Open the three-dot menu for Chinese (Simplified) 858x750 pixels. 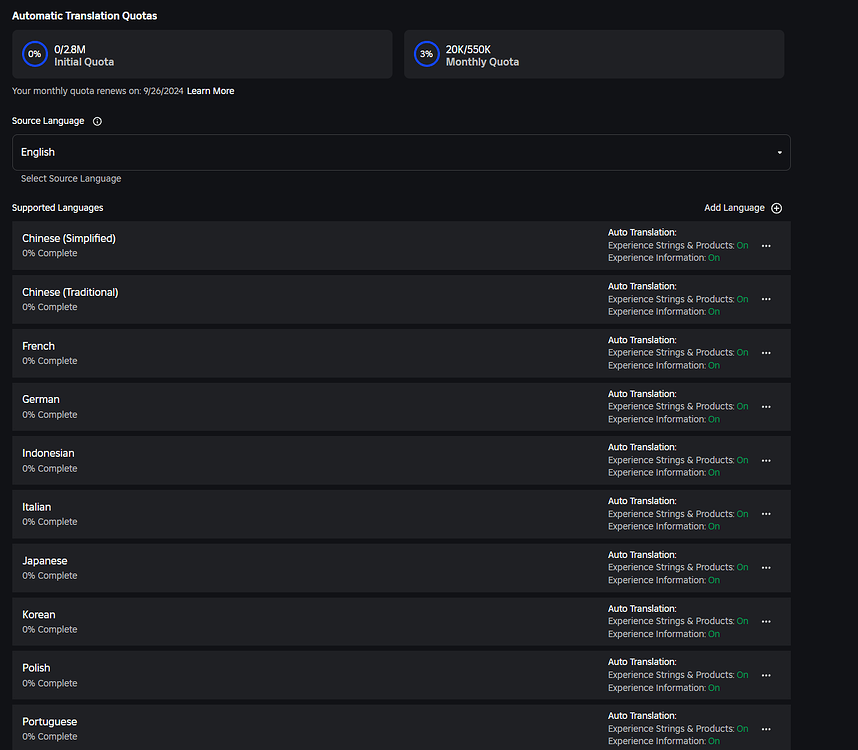tap(766, 245)
